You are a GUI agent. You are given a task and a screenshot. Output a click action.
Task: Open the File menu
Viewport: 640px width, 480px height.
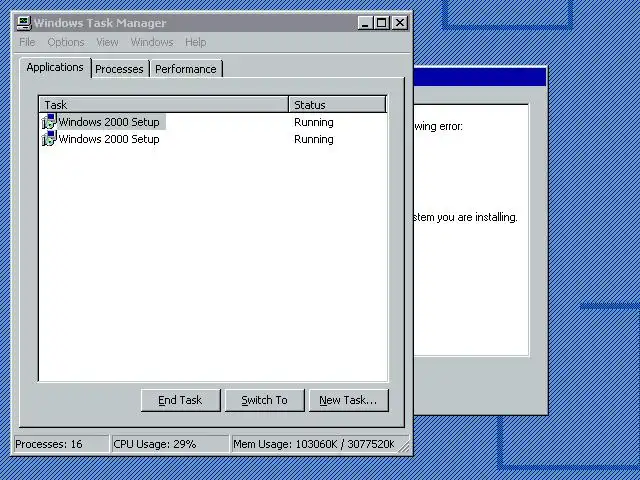[27, 42]
